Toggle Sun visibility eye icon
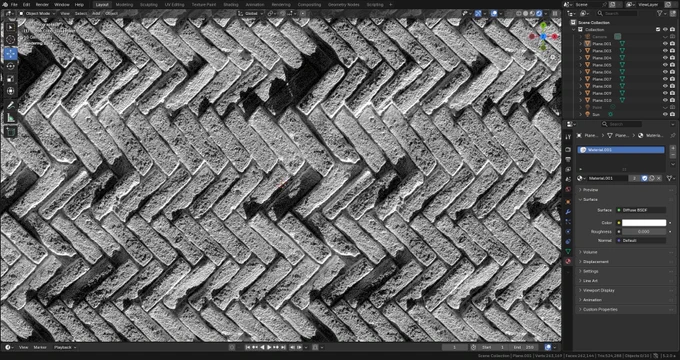This screenshot has width=680, height=360. coord(665,115)
